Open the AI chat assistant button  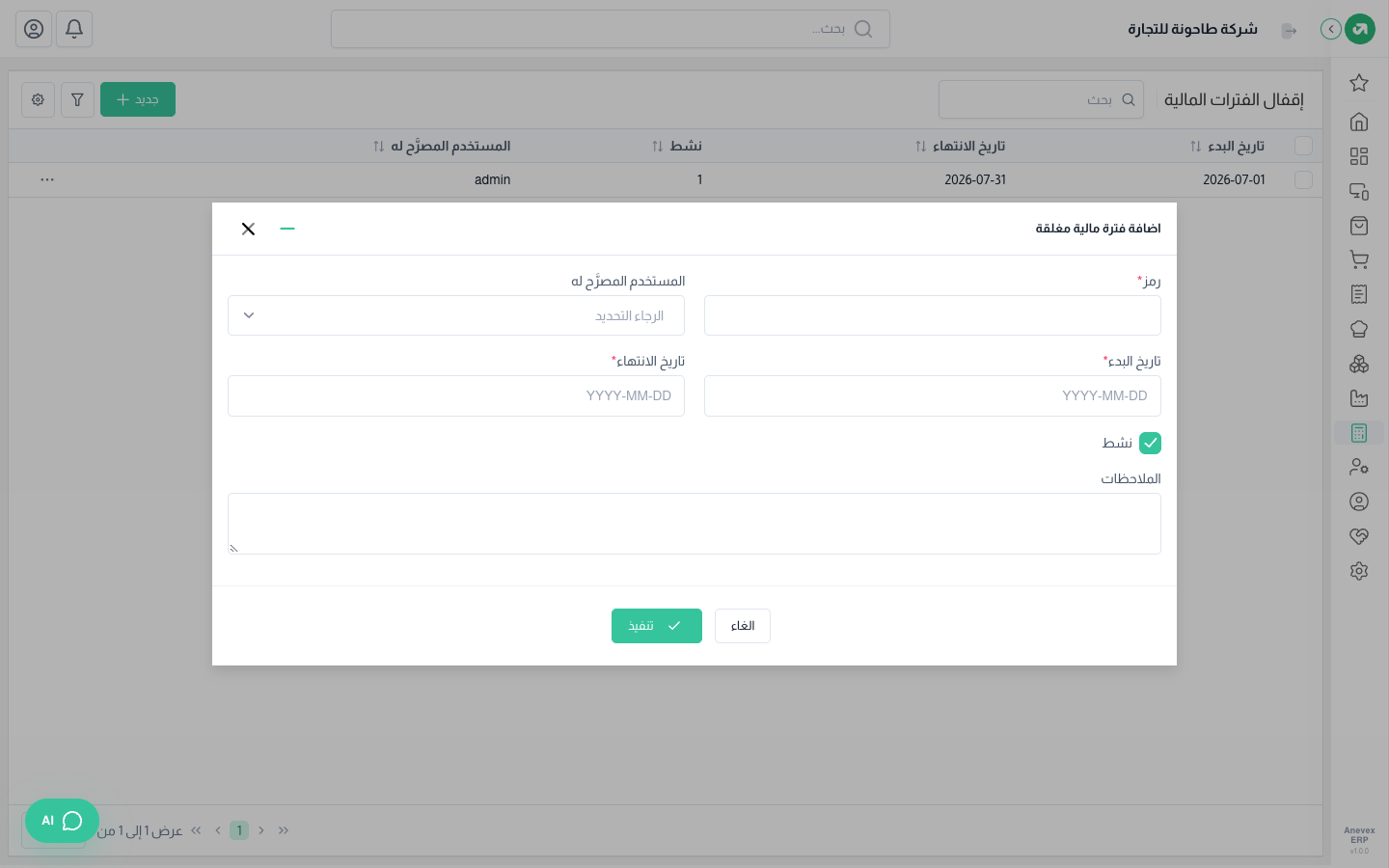point(62,821)
